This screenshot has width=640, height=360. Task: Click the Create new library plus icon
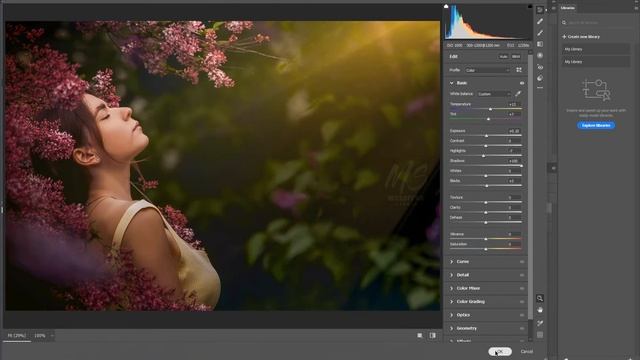(x=564, y=37)
